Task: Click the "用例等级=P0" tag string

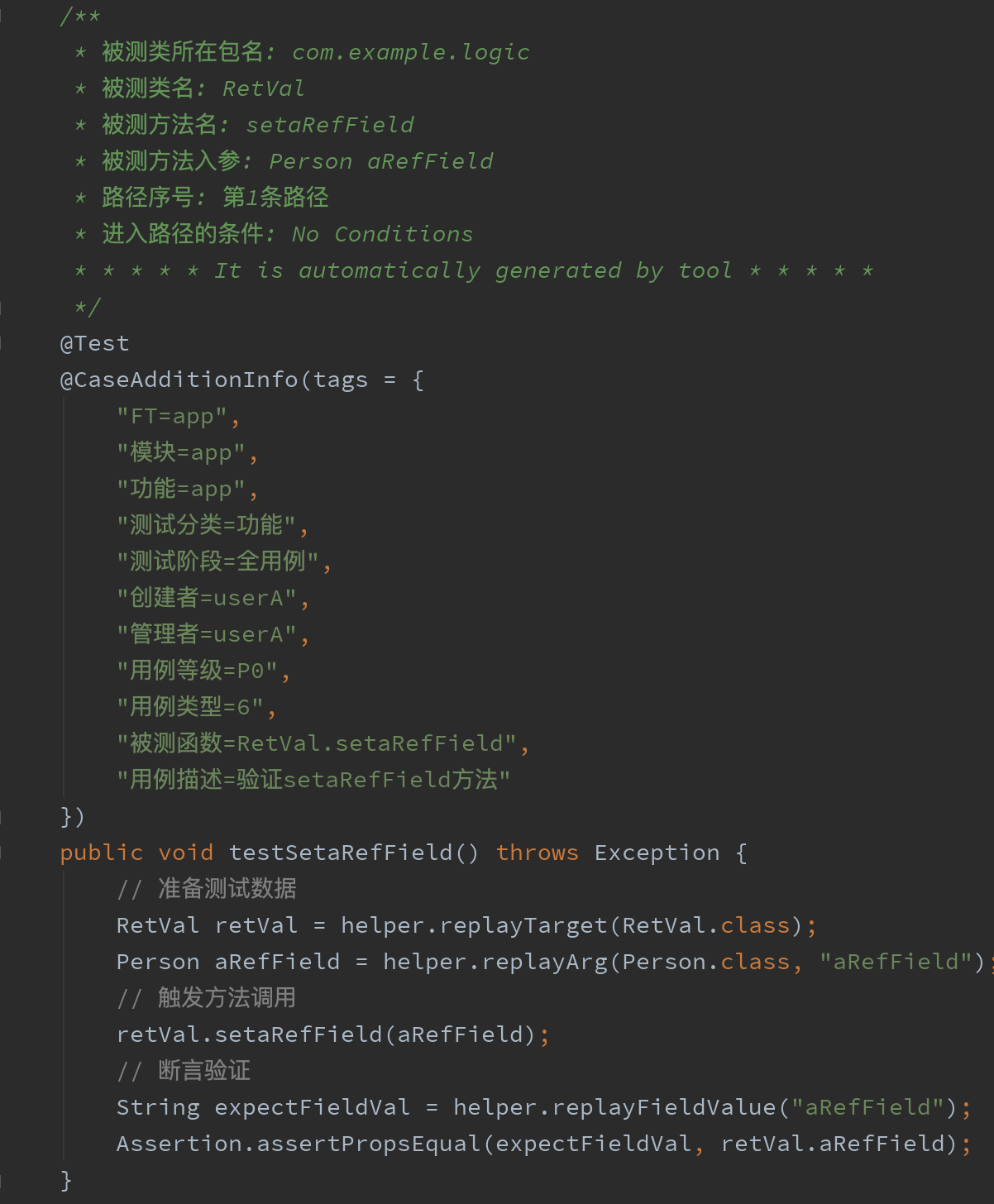Action: [198, 671]
